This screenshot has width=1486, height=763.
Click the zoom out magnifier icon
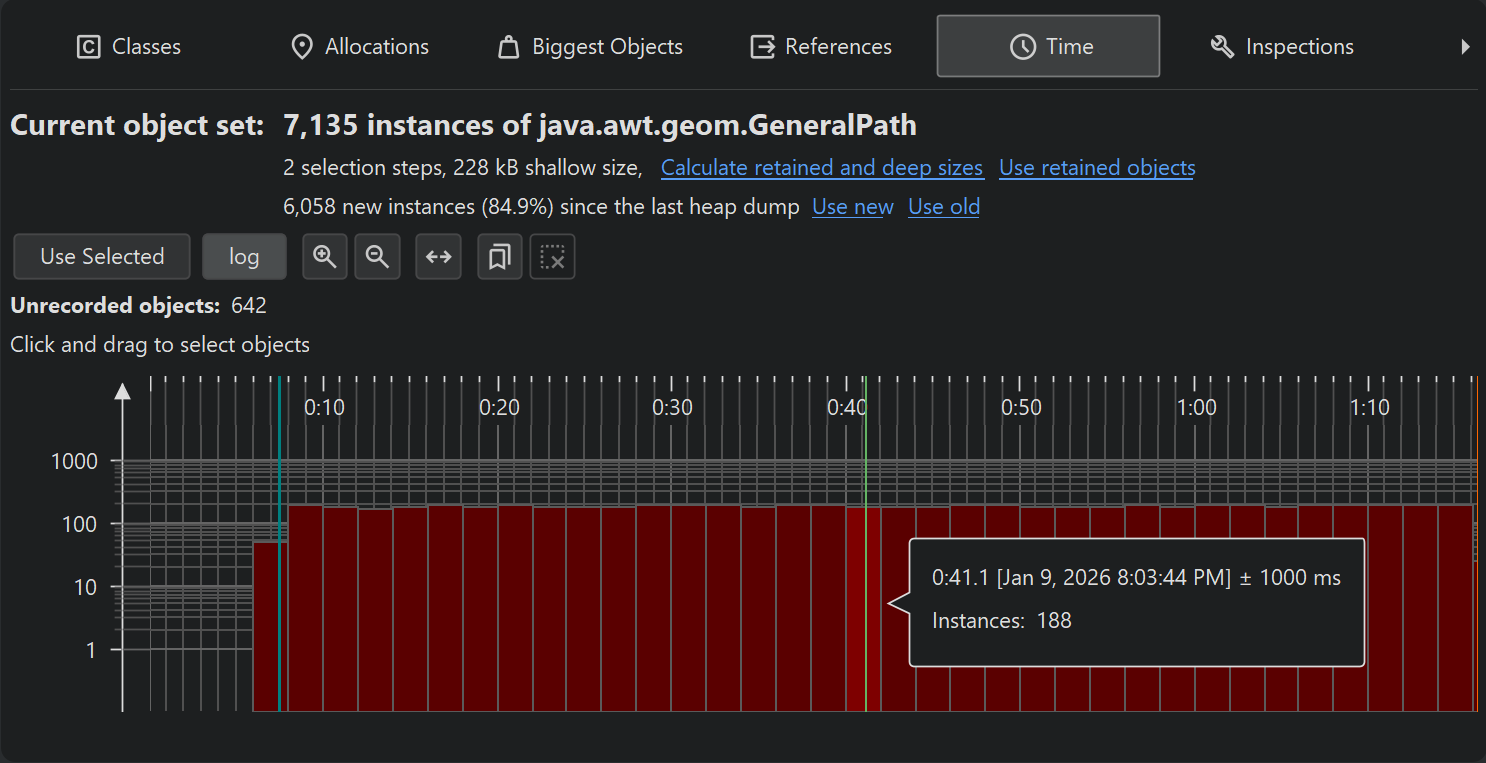[377, 257]
